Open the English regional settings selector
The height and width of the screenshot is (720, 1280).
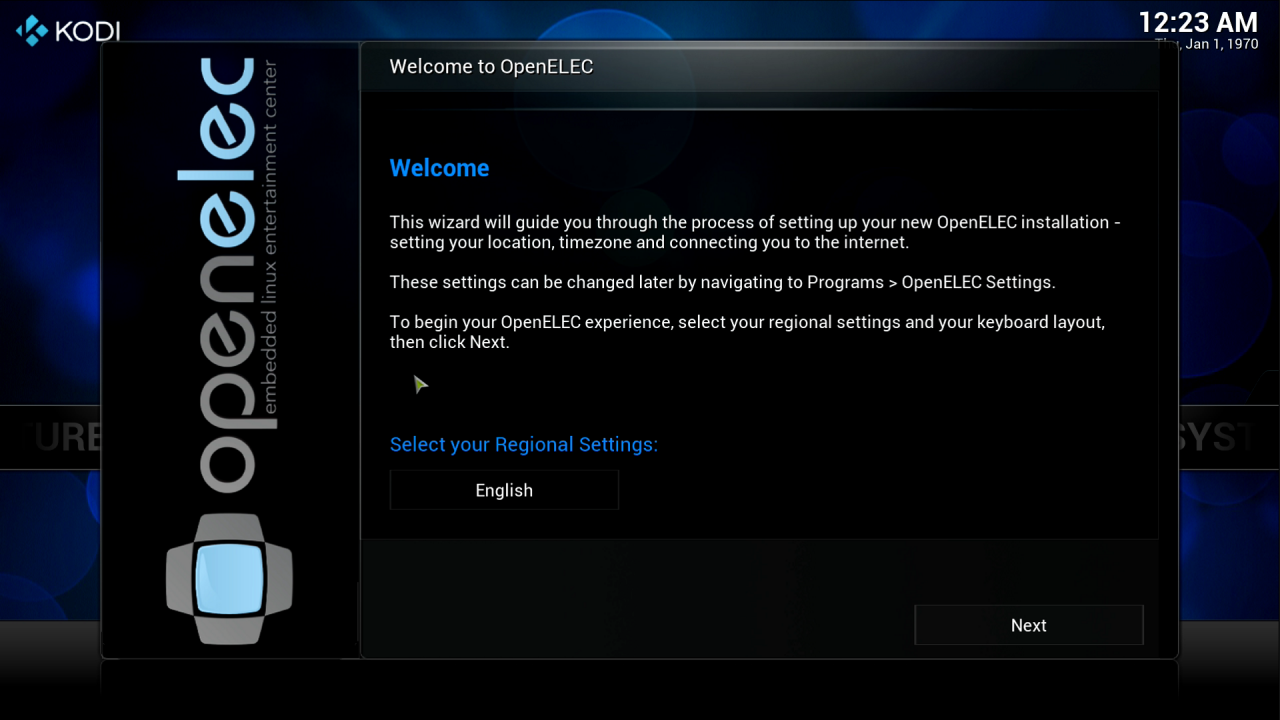(x=504, y=490)
